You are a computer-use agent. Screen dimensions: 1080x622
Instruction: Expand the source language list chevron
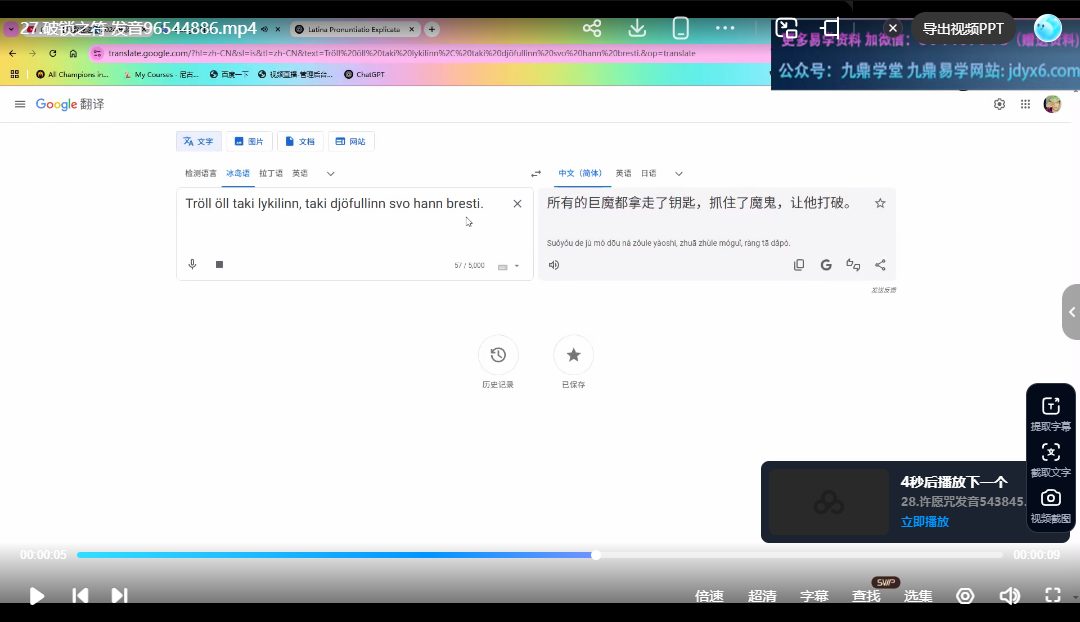[x=331, y=174]
